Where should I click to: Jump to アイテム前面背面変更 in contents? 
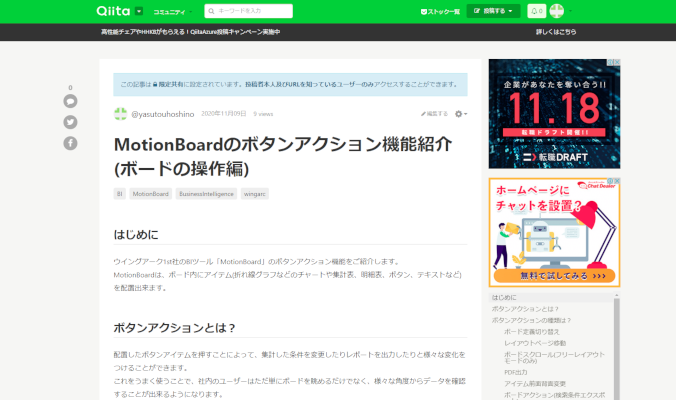coord(535,384)
